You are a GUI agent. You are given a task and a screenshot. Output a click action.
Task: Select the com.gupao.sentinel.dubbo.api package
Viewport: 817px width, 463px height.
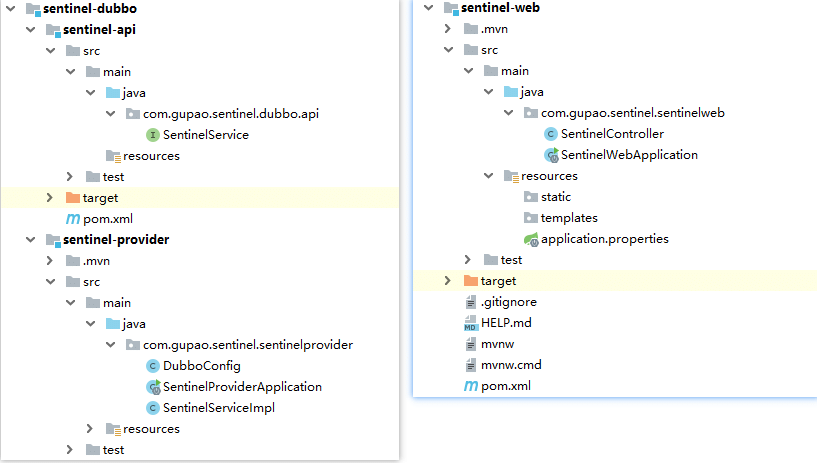(x=231, y=114)
